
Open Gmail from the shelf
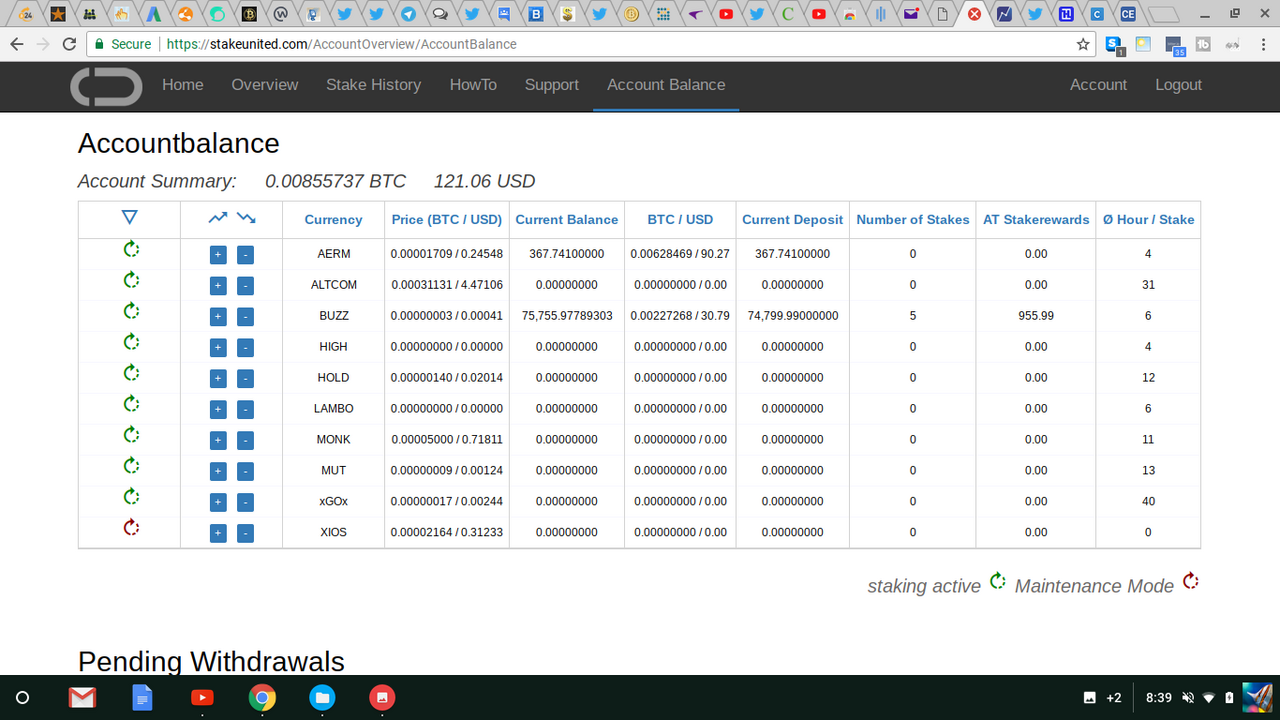click(x=82, y=697)
